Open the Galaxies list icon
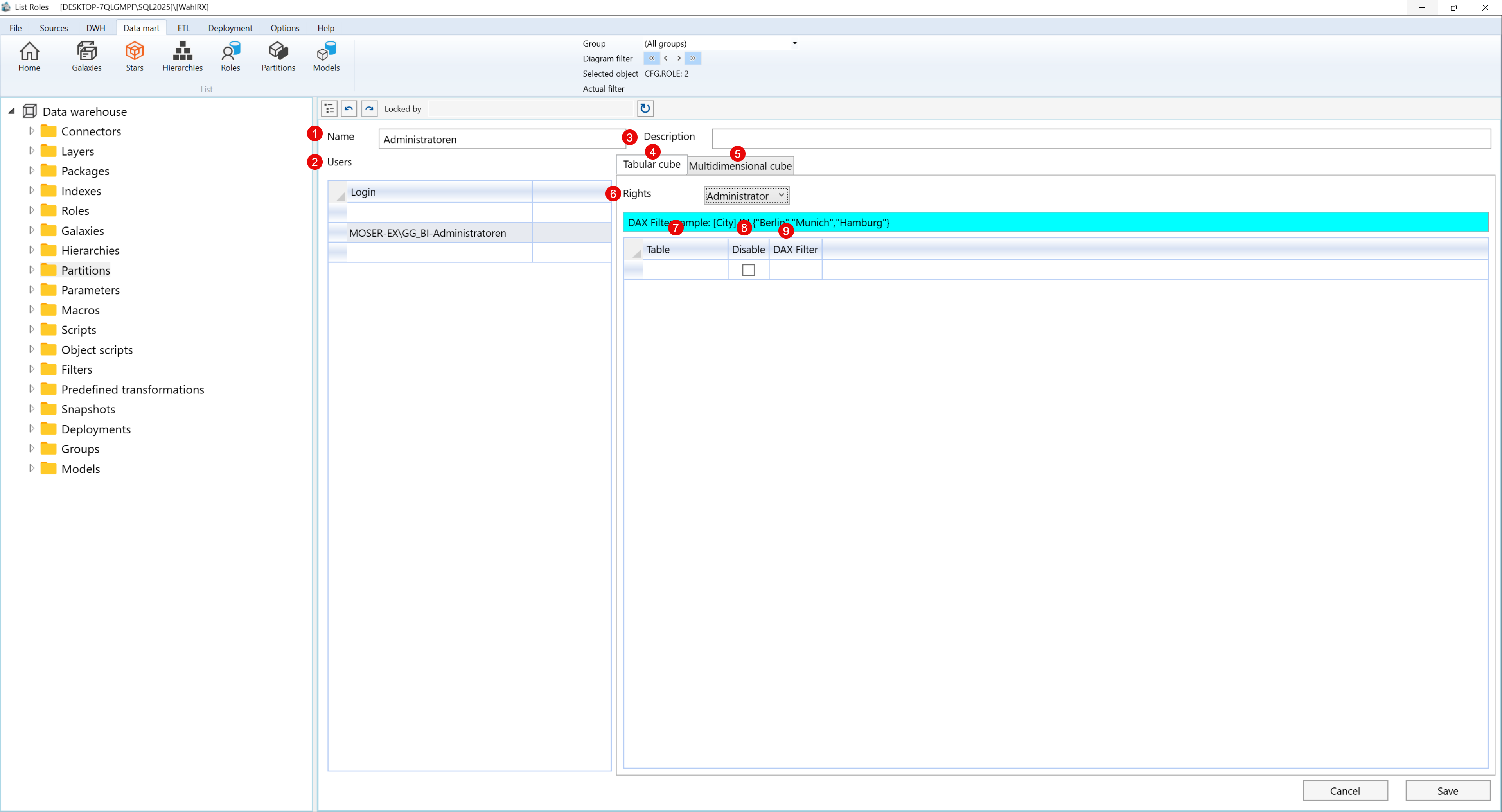The width and height of the screenshot is (1502, 812). 86,56
